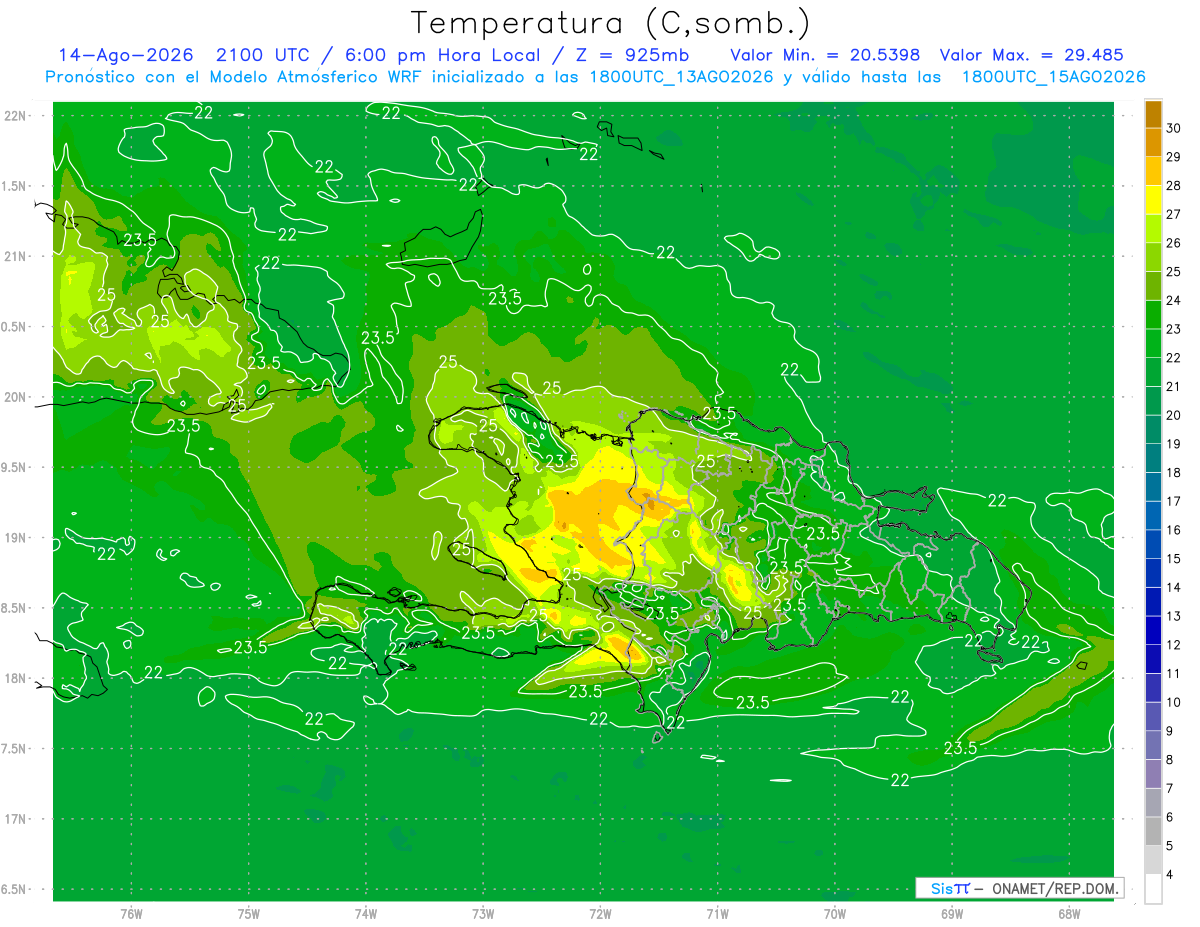Select the purple swatch between 7 and 8
Viewport: 1200px width, 927px height.
click(x=1153, y=774)
